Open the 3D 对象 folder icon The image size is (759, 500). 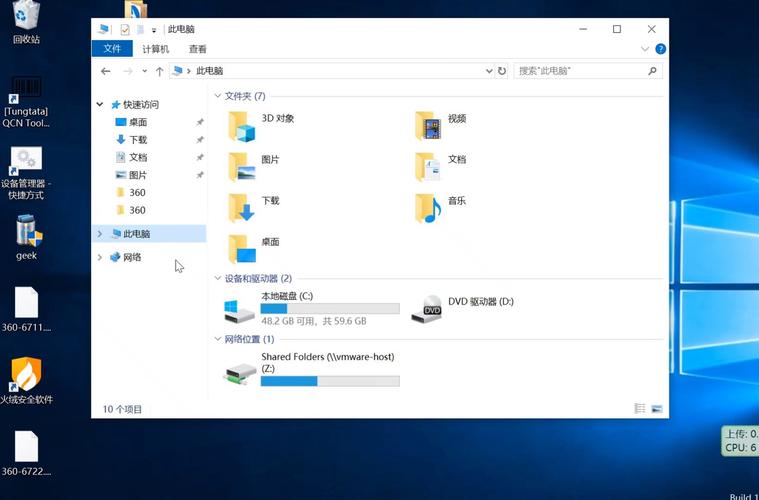pos(241,125)
